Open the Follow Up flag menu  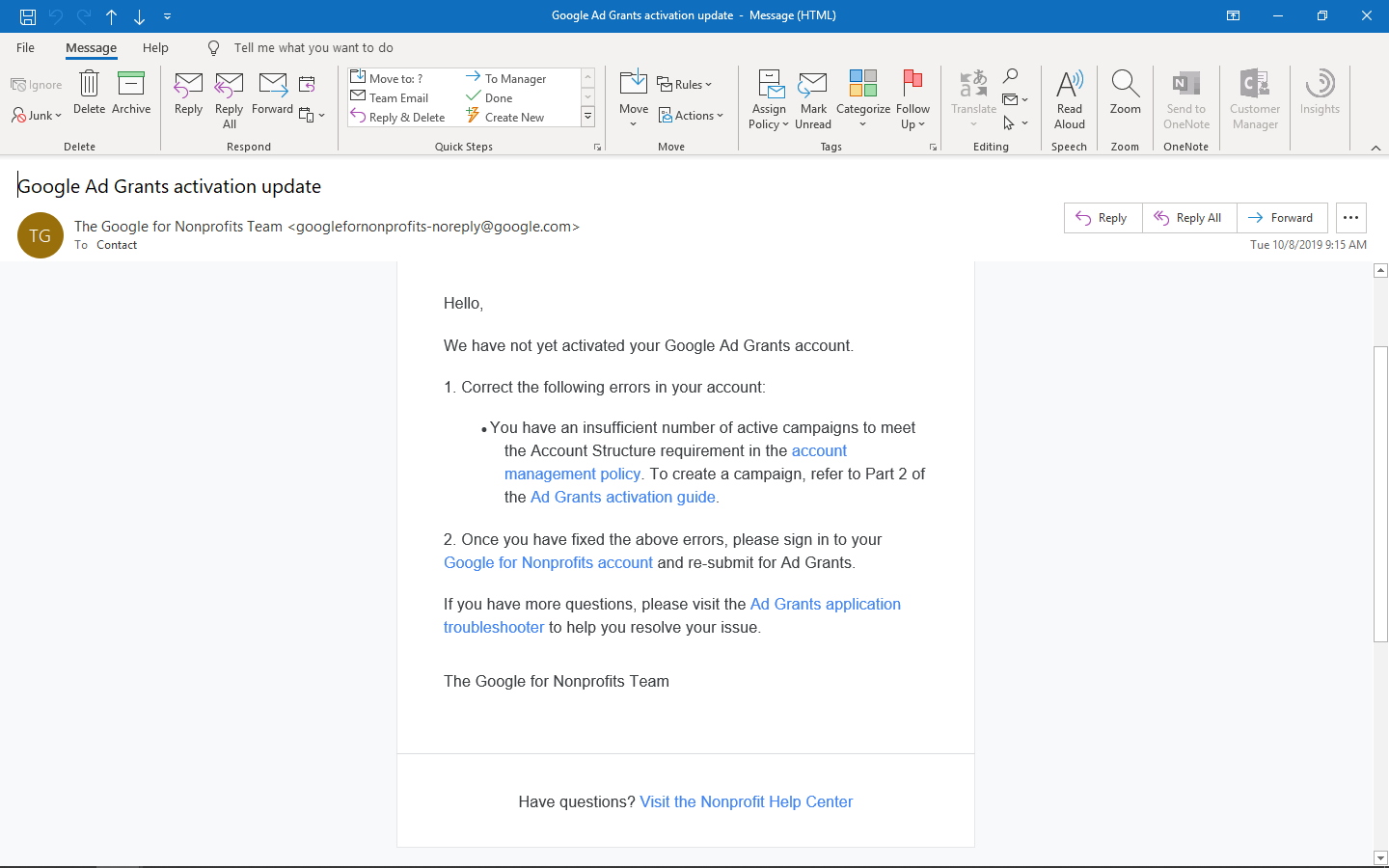[912, 99]
